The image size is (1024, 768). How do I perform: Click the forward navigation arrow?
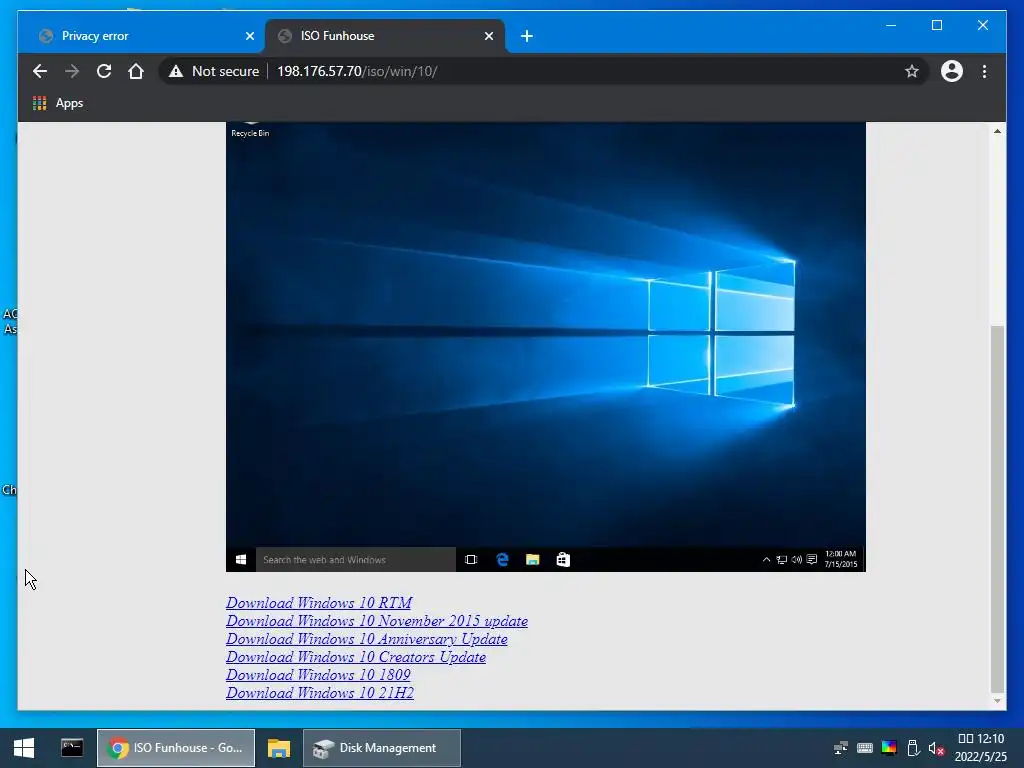pyautogui.click(x=72, y=71)
